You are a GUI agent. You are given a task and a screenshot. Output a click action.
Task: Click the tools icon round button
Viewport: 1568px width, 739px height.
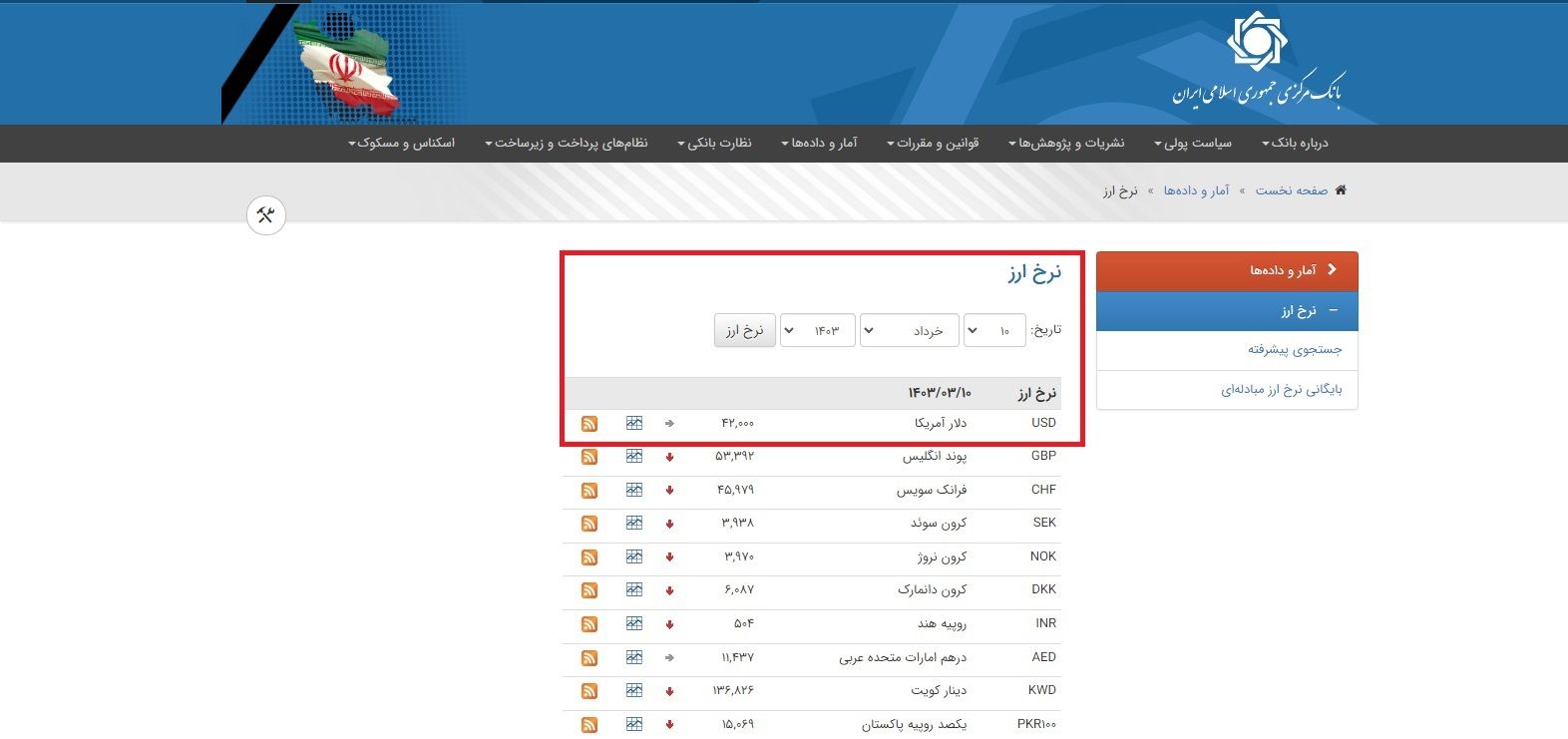[x=266, y=215]
